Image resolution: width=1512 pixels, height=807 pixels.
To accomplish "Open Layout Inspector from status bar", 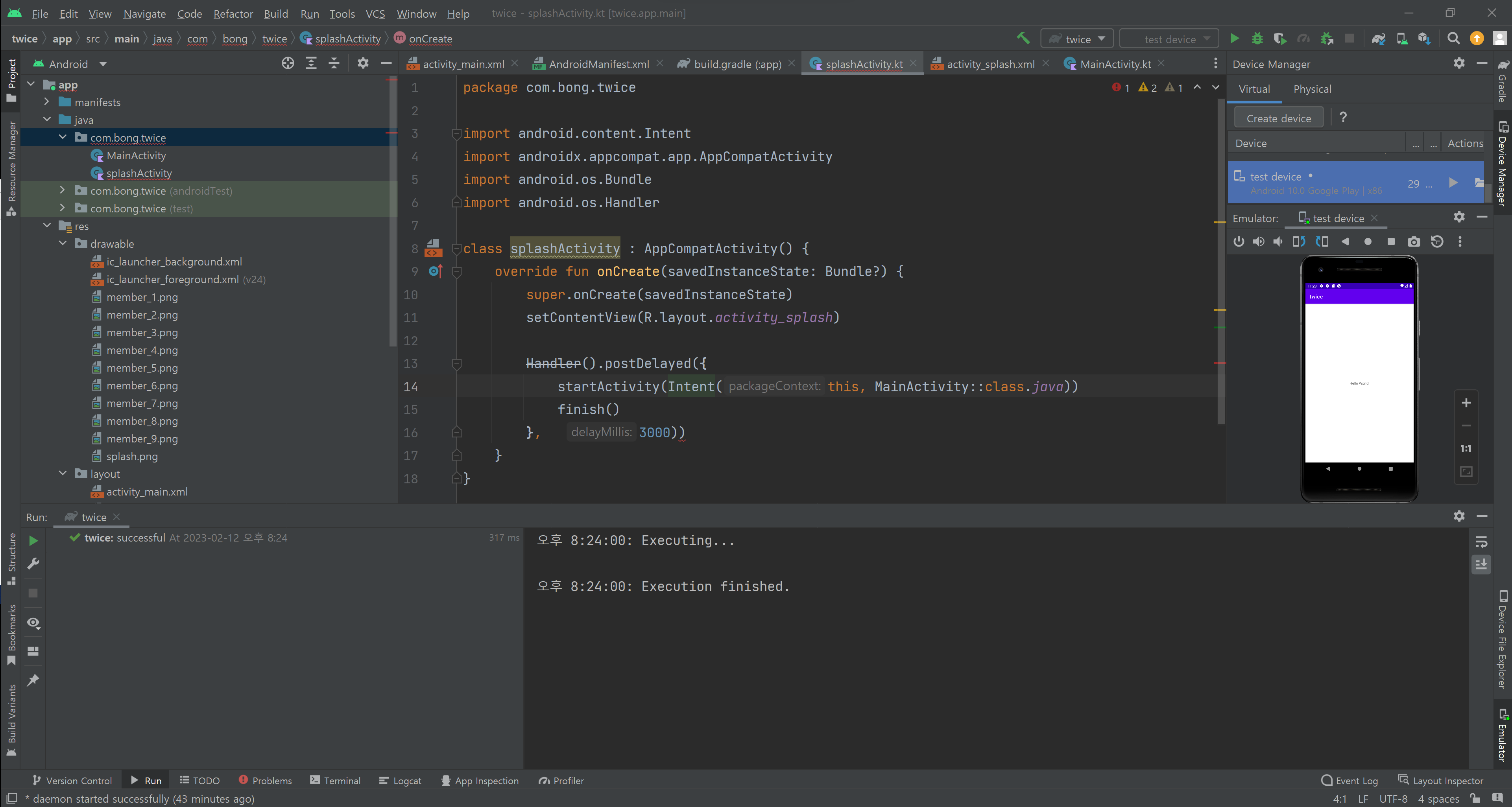I will click(1440, 780).
